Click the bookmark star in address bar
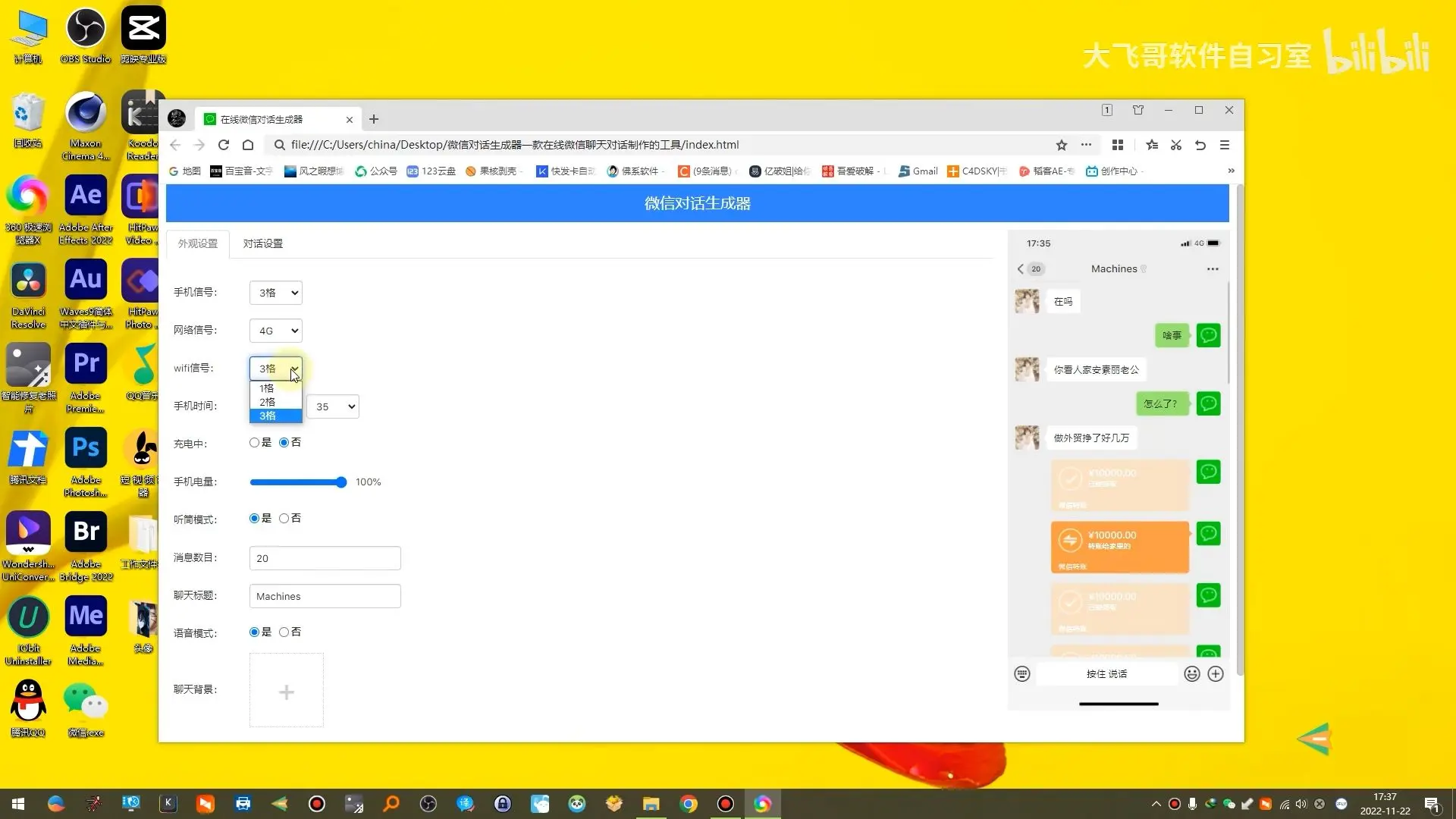Screen dimensions: 1456x819 (1062, 145)
